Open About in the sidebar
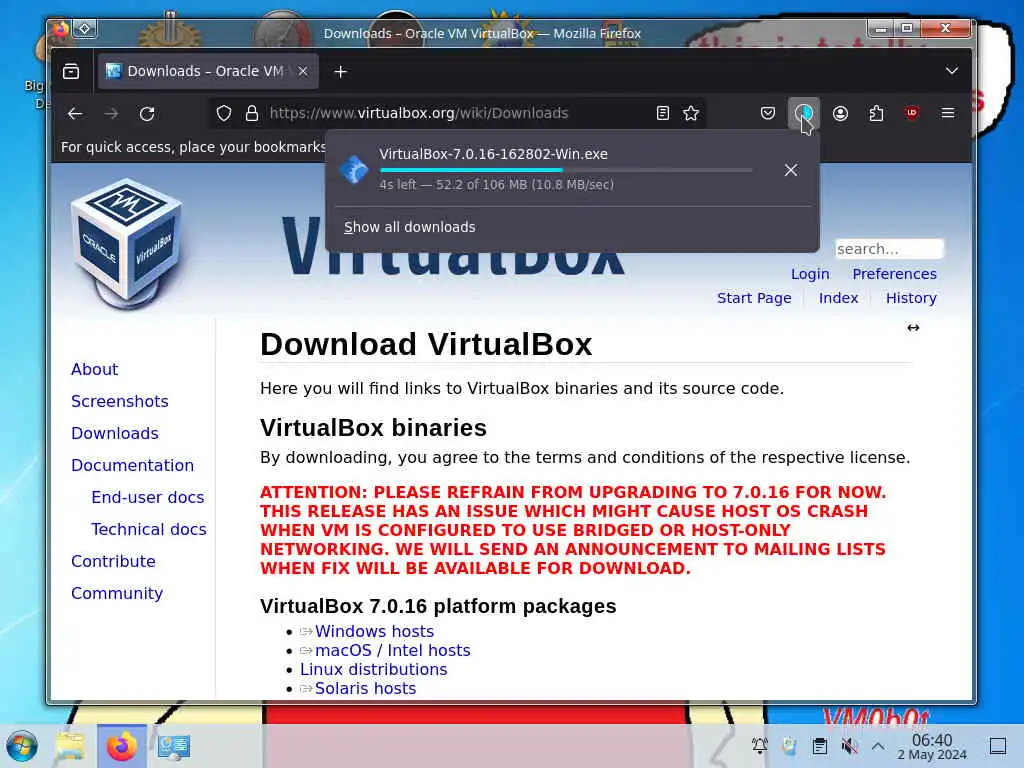Screen dimensions: 1024x768 [95, 370]
